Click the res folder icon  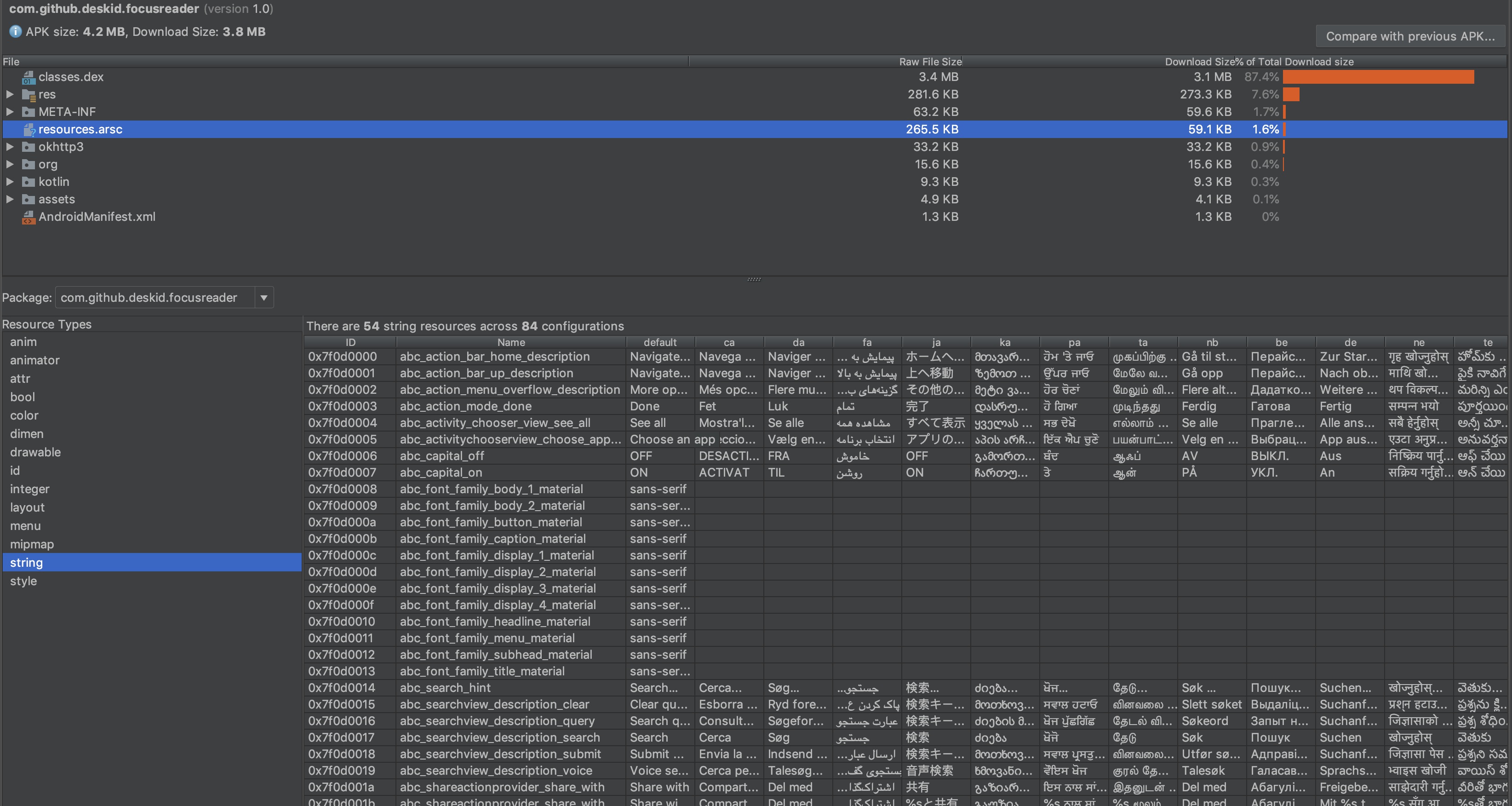(x=28, y=94)
